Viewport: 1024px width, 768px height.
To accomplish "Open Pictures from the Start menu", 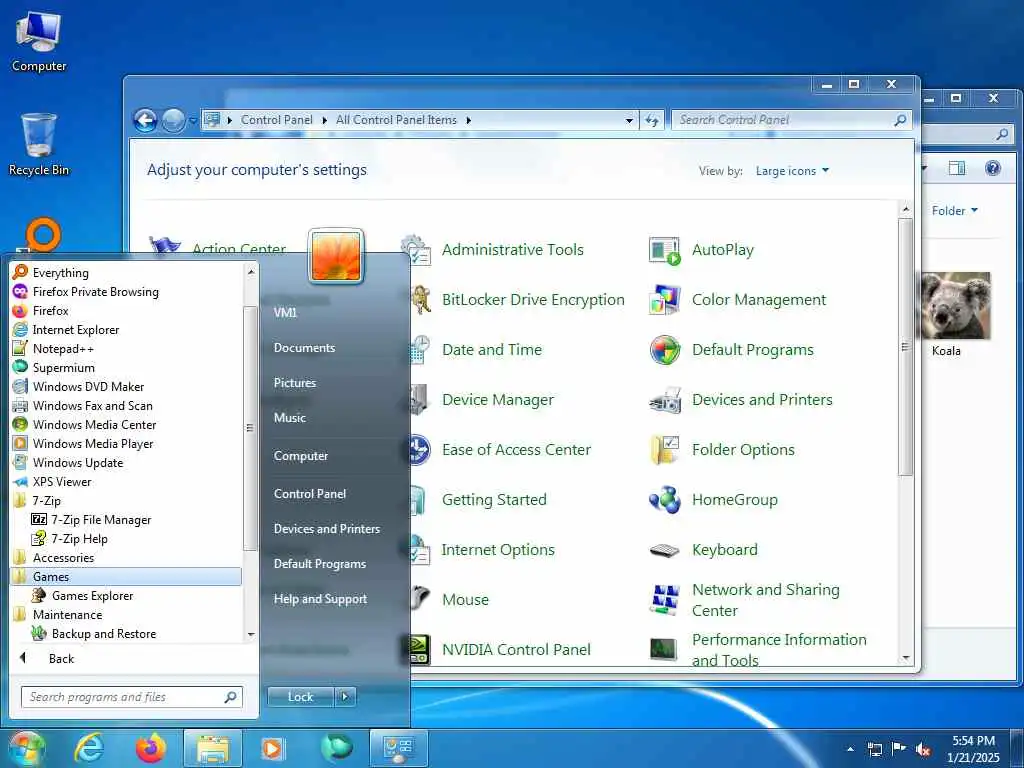I will tap(295, 383).
